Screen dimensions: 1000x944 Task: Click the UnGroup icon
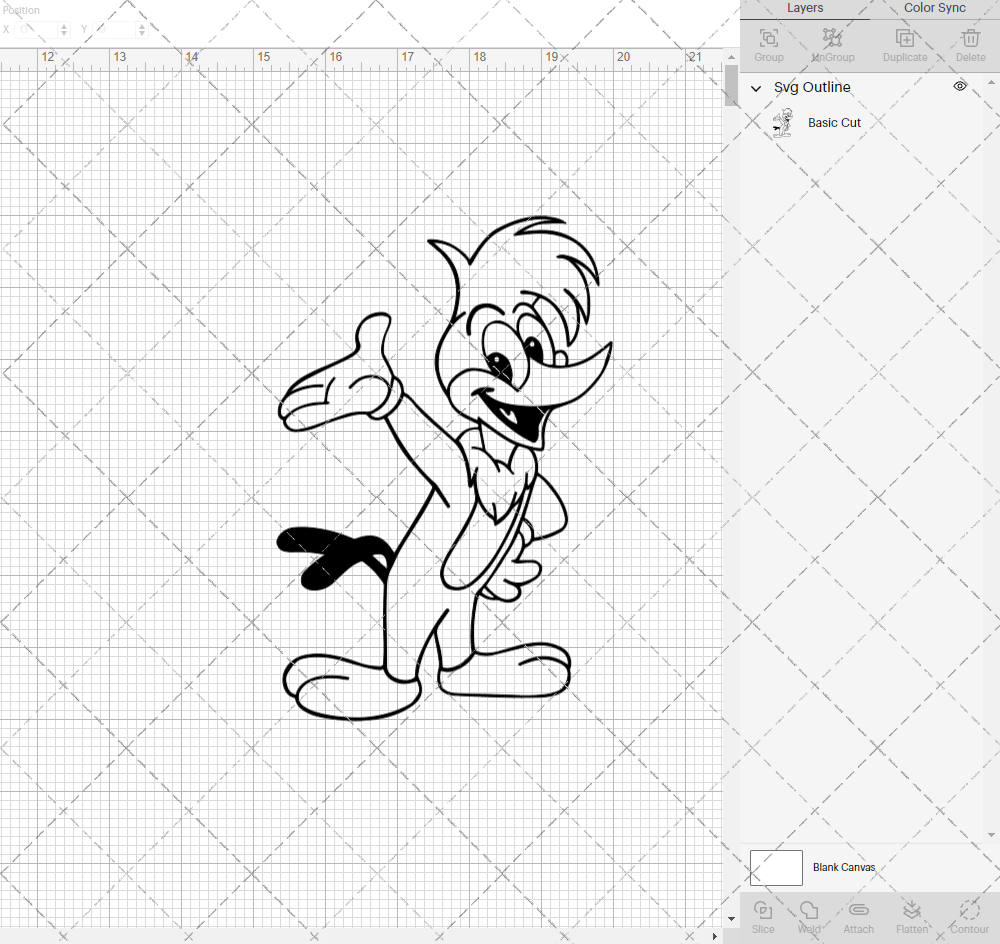tap(832, 38)
